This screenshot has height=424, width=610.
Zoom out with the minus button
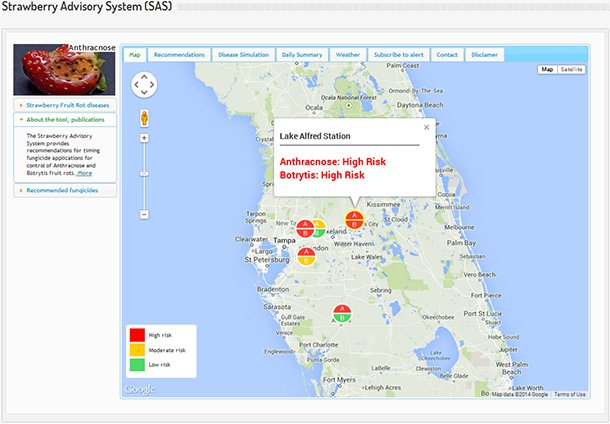click(x=144, y=215)
